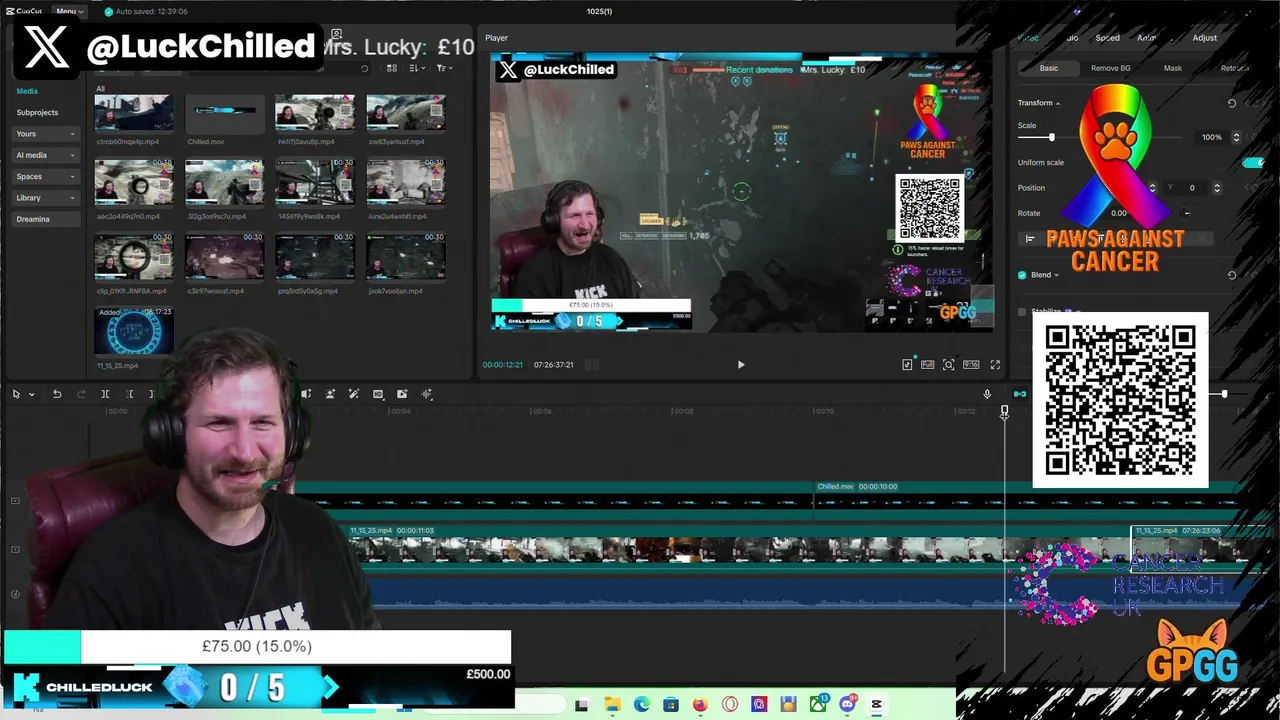Click the Scale percentage stepper arrows
Image resolution: width=1280 pixels, height=720 pixels.
[1236, 137]
